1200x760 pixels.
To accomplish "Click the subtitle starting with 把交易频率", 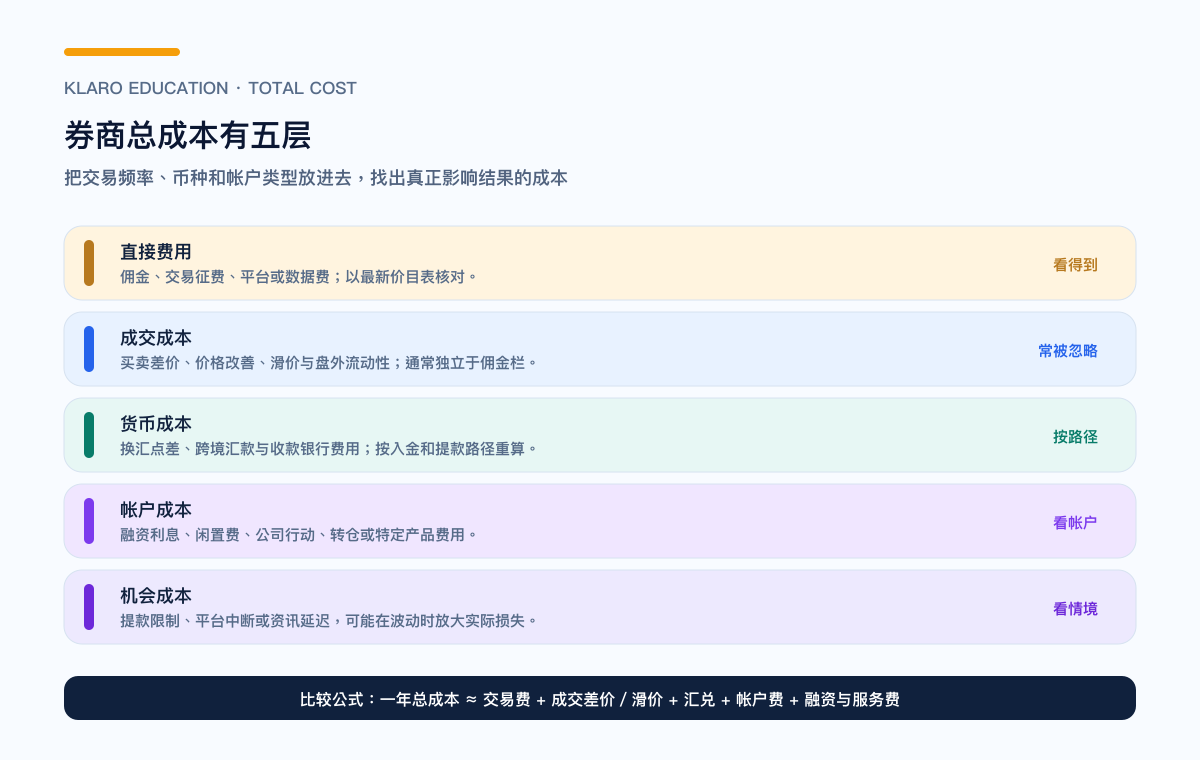I will 316,178.
